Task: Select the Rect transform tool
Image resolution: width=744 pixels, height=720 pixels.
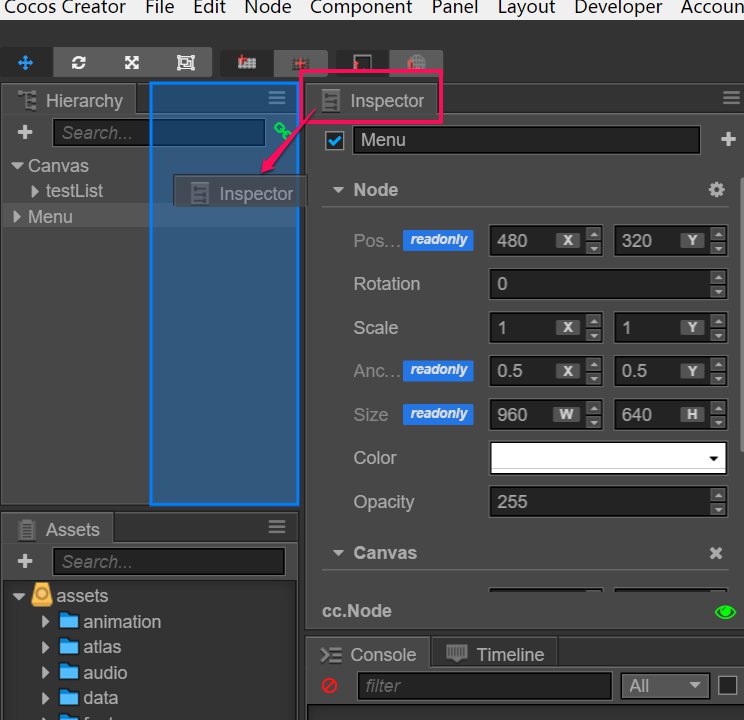Action: 186,62
